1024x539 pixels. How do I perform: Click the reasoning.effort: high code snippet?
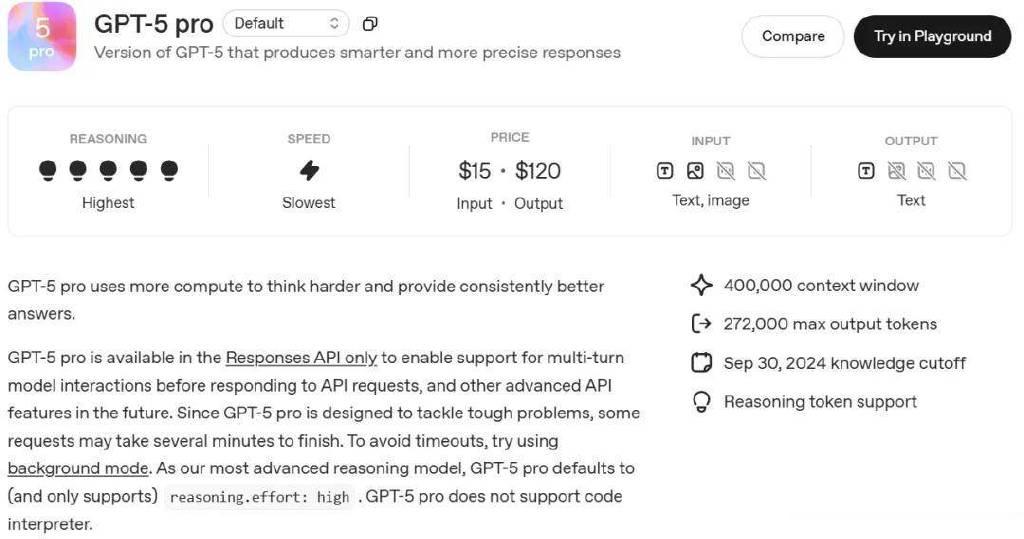click(259, 497)
